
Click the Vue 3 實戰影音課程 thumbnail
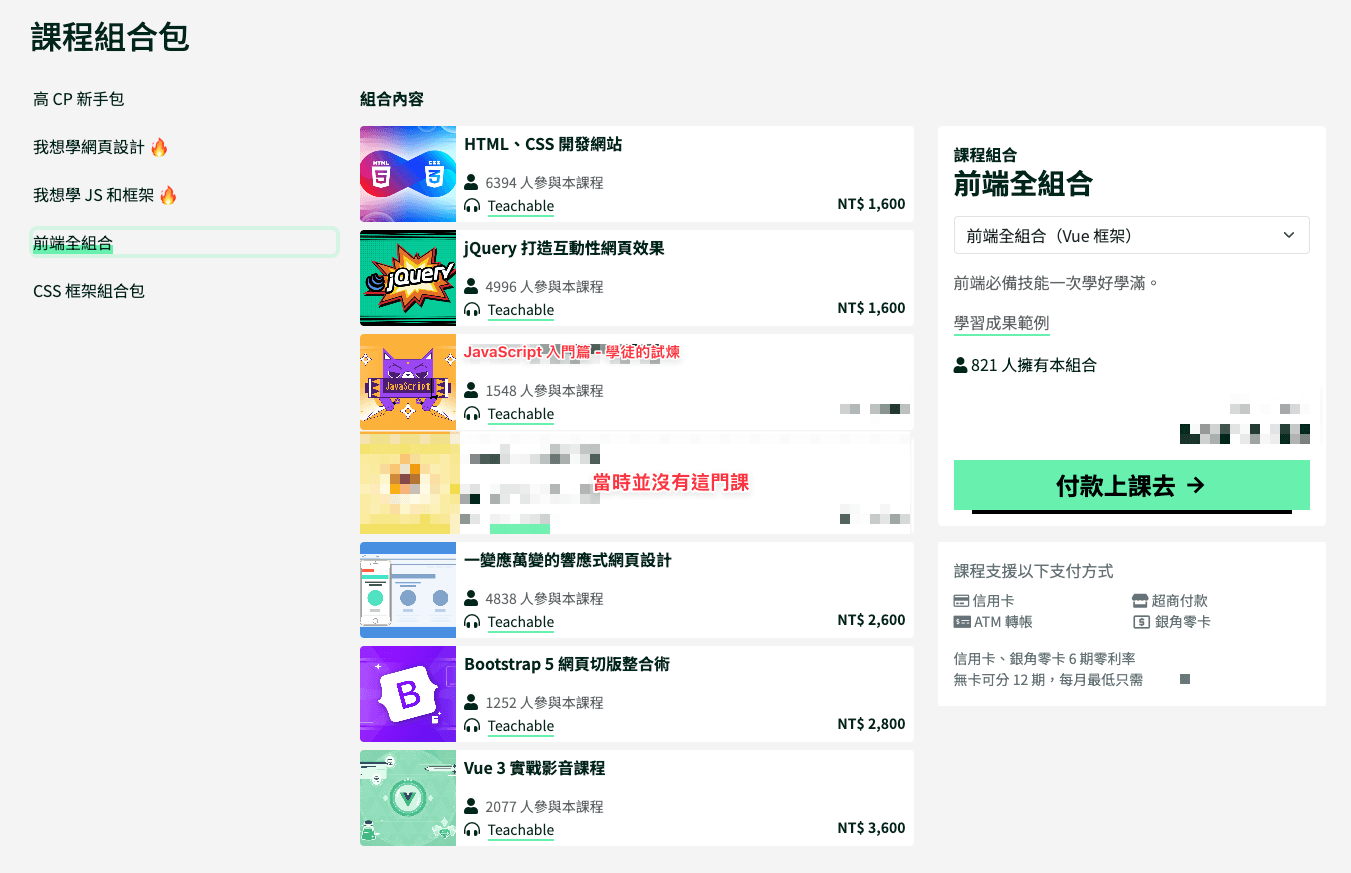(x=408, y=798)
